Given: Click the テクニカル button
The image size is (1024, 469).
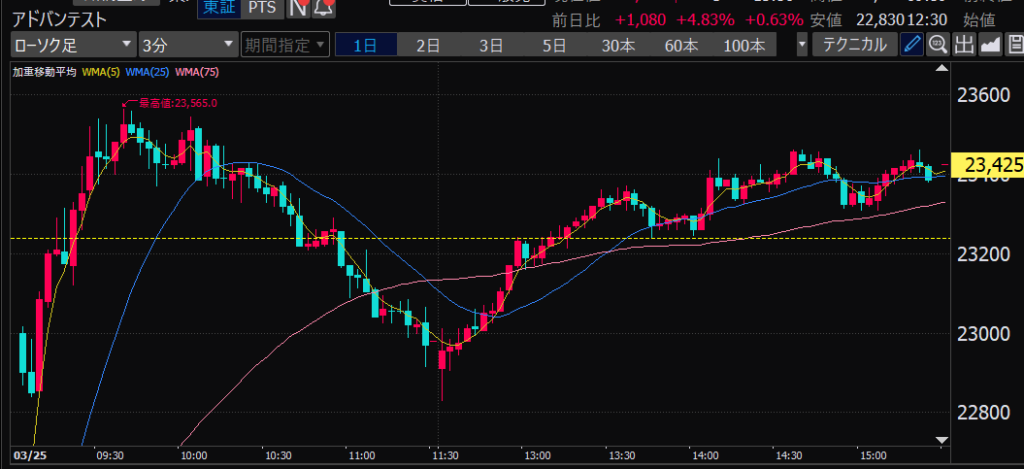Looking at the screenshot, I should click(x=854, y=45).
